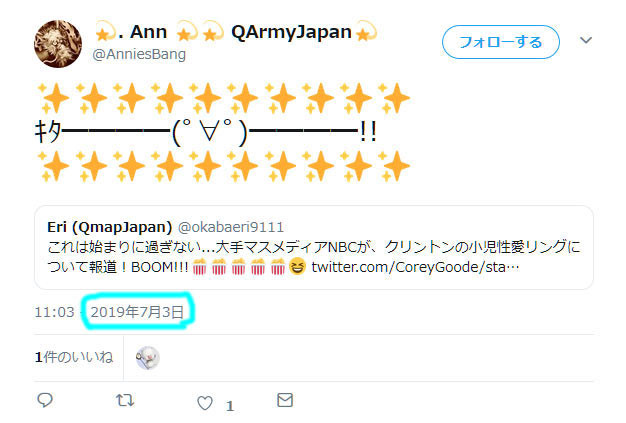Click the Eri (QmapJapan) author name
The height and width of the screenshot is (423, 626).
109,227
